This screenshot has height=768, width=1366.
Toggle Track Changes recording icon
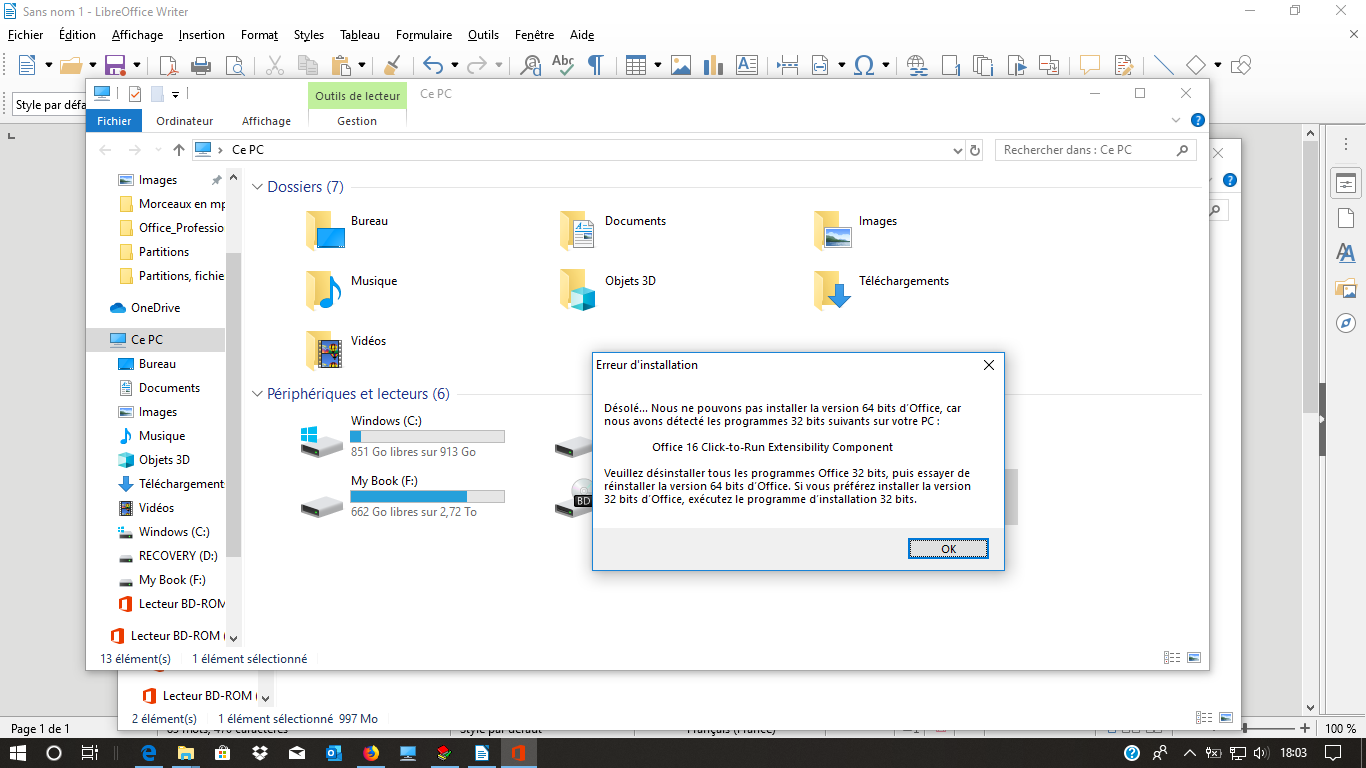point(1123,65)
